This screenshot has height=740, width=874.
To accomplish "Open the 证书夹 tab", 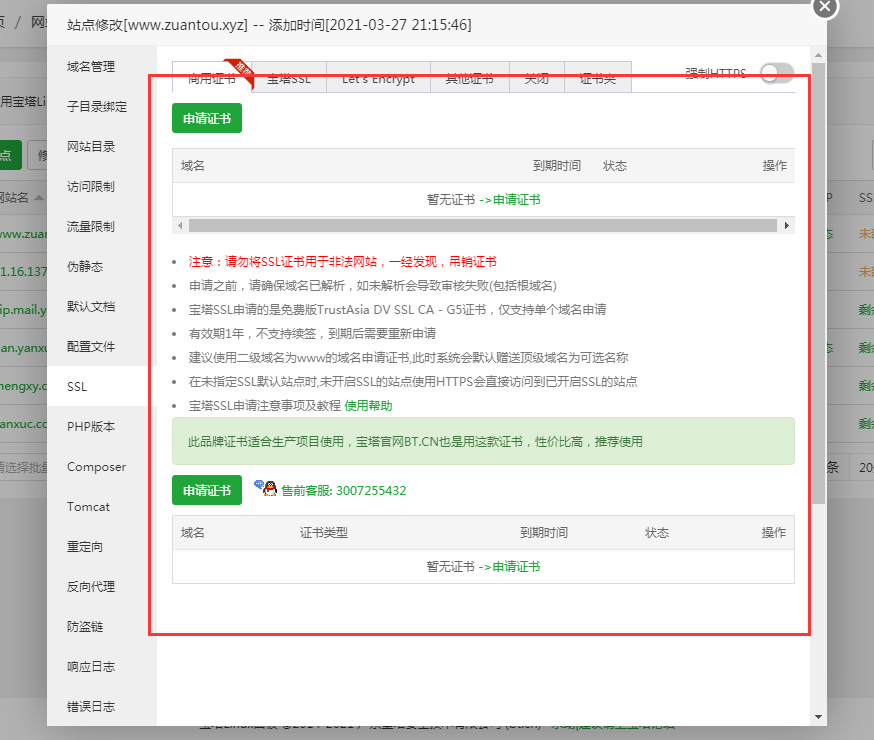I will coord(598,77).
